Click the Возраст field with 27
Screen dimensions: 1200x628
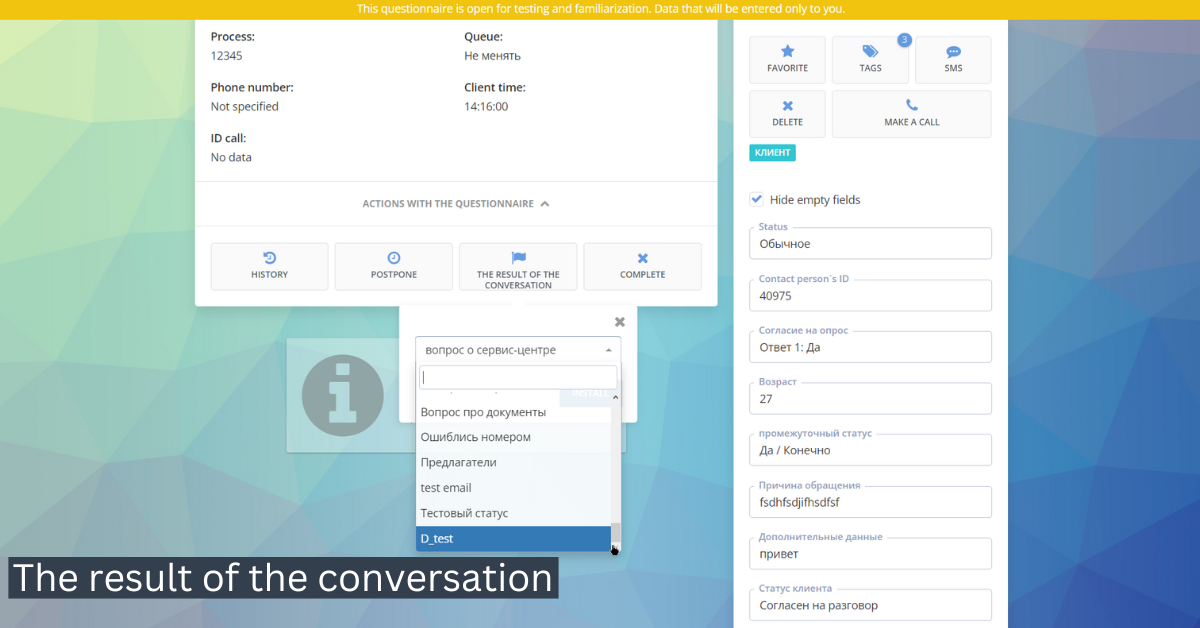[x=870, y=398]
